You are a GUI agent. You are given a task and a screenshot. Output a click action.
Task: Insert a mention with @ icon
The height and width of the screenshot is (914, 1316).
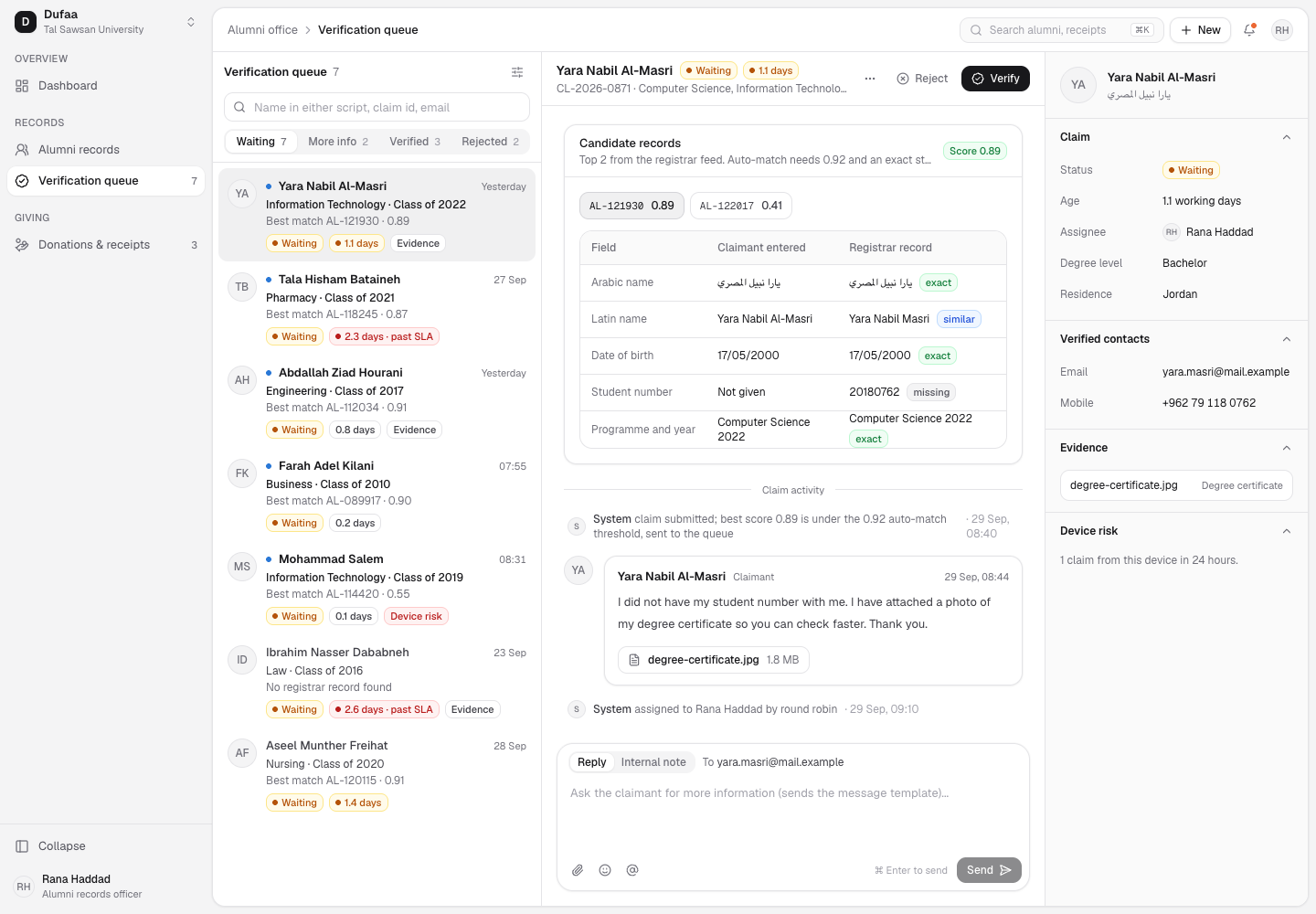(x=632, y=870)
